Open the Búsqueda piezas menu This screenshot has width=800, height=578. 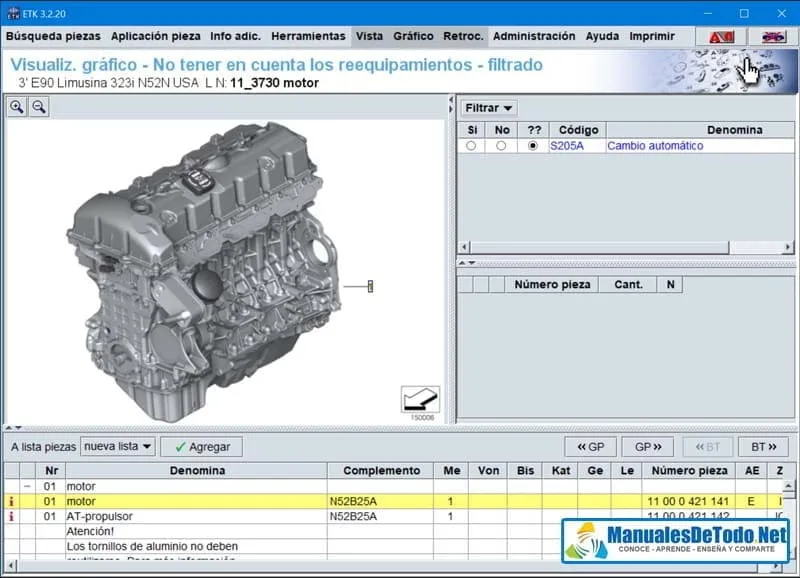tap(53, 36)
